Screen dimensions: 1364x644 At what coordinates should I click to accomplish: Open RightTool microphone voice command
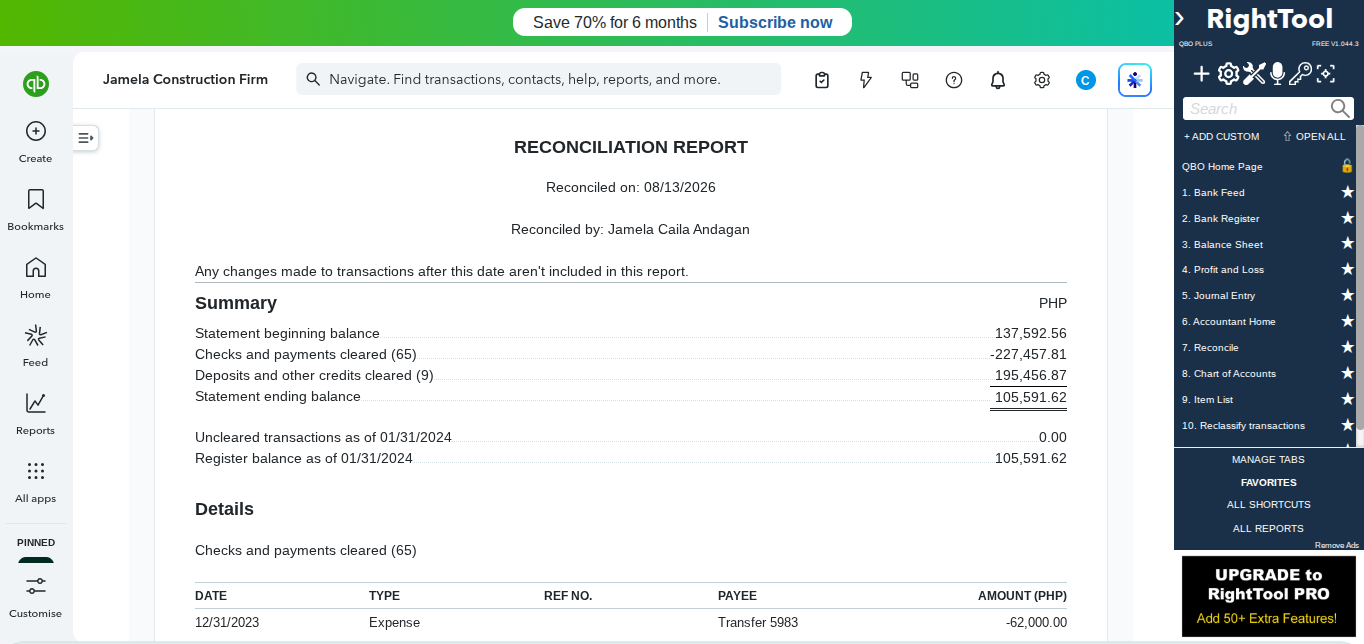click(x=1277, y=73)
